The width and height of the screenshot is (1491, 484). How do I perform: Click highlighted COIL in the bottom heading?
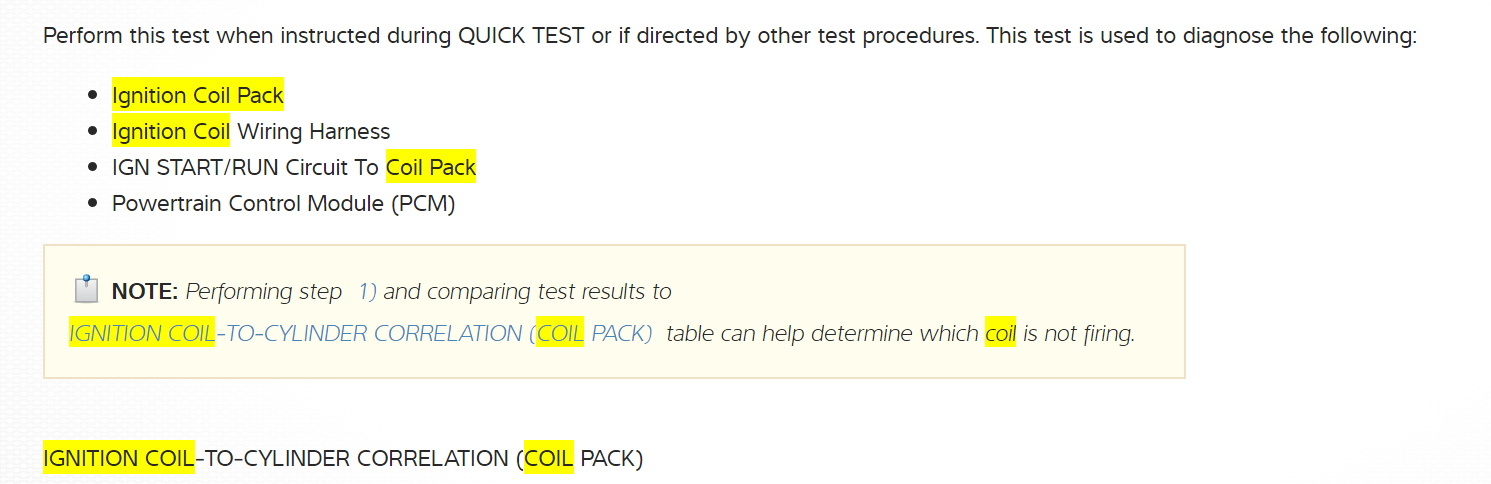(548, 459)
